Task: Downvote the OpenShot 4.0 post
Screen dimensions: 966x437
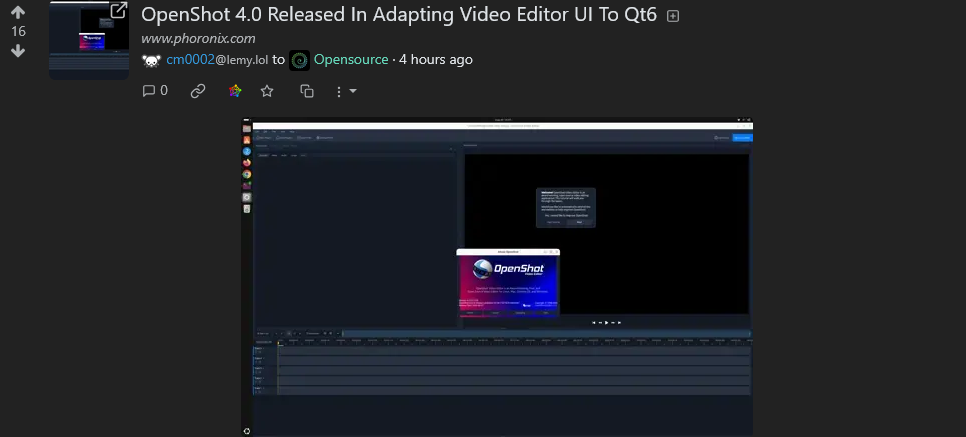Action: (18, 51)
